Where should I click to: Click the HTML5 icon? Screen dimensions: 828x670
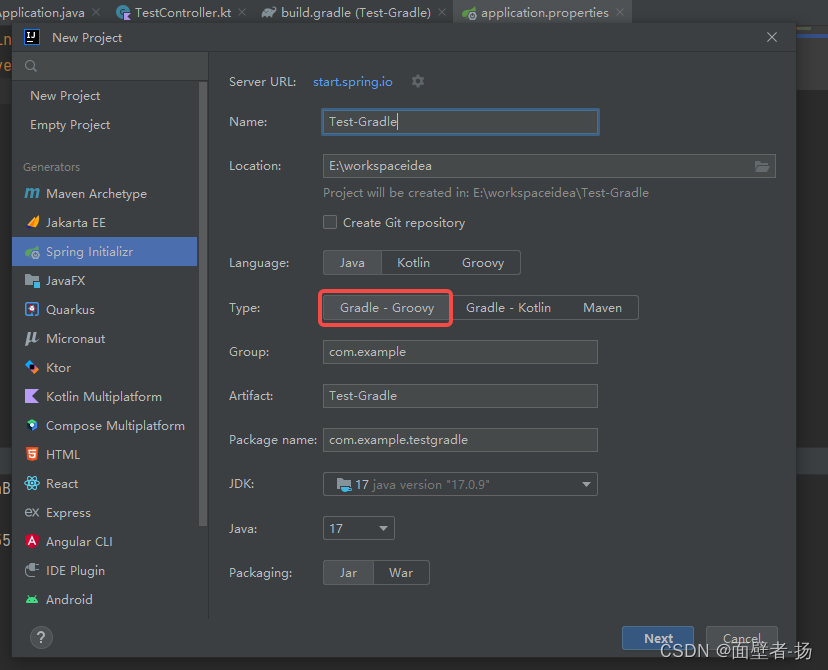click(32, 454)
